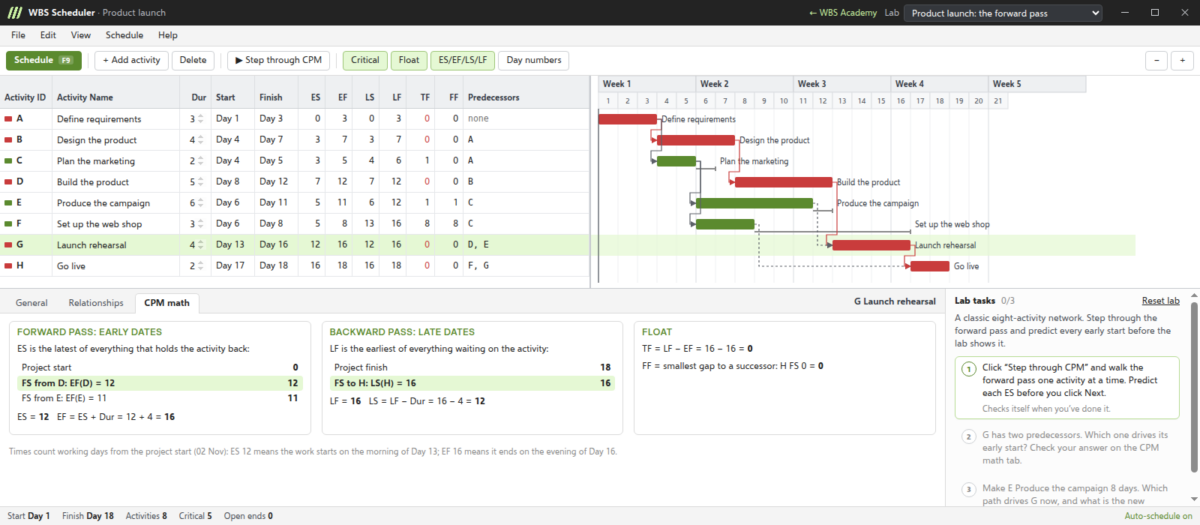Adjust duration stepper for Plan the marketing
Image resolution: width=1200 pixels, height=525 pixels.
click(x=200, y=161)
